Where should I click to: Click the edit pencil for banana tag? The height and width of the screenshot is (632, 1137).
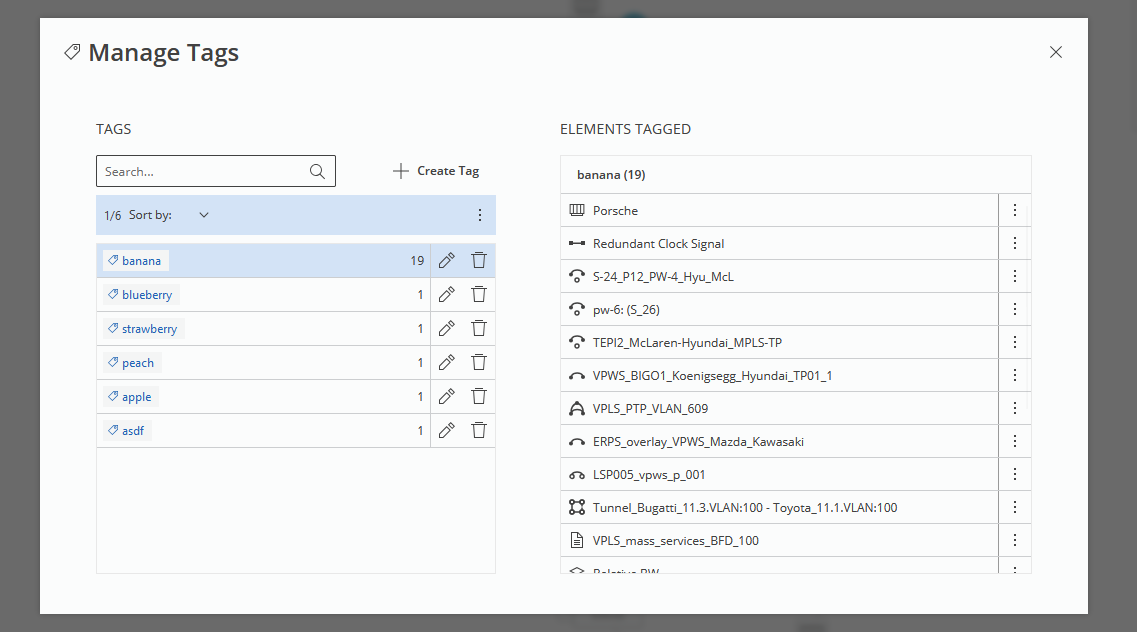tap(447, 261)
